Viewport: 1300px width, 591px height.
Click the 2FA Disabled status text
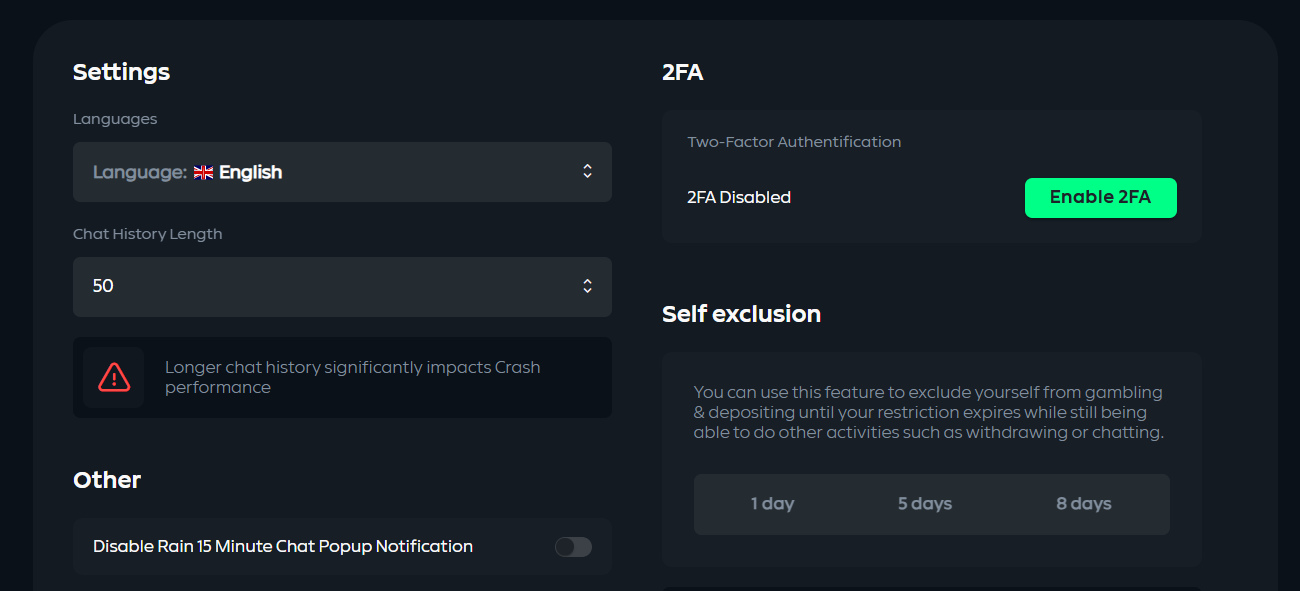click(x=739, y=198)
